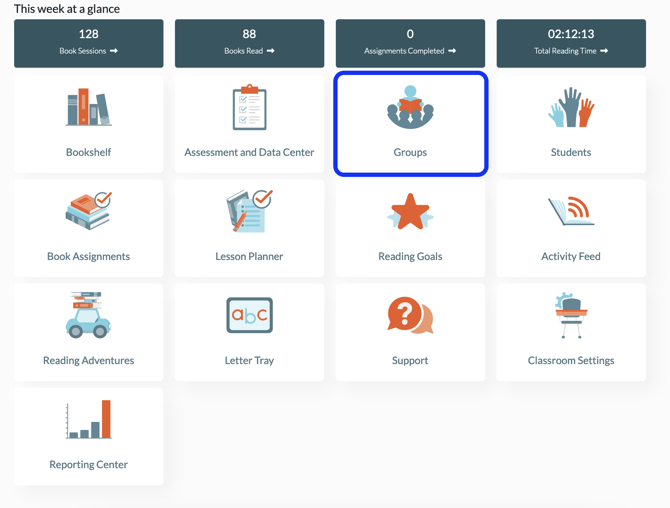
Task: Select the Groups reading circle icon
Action: (x=410, y=108)
